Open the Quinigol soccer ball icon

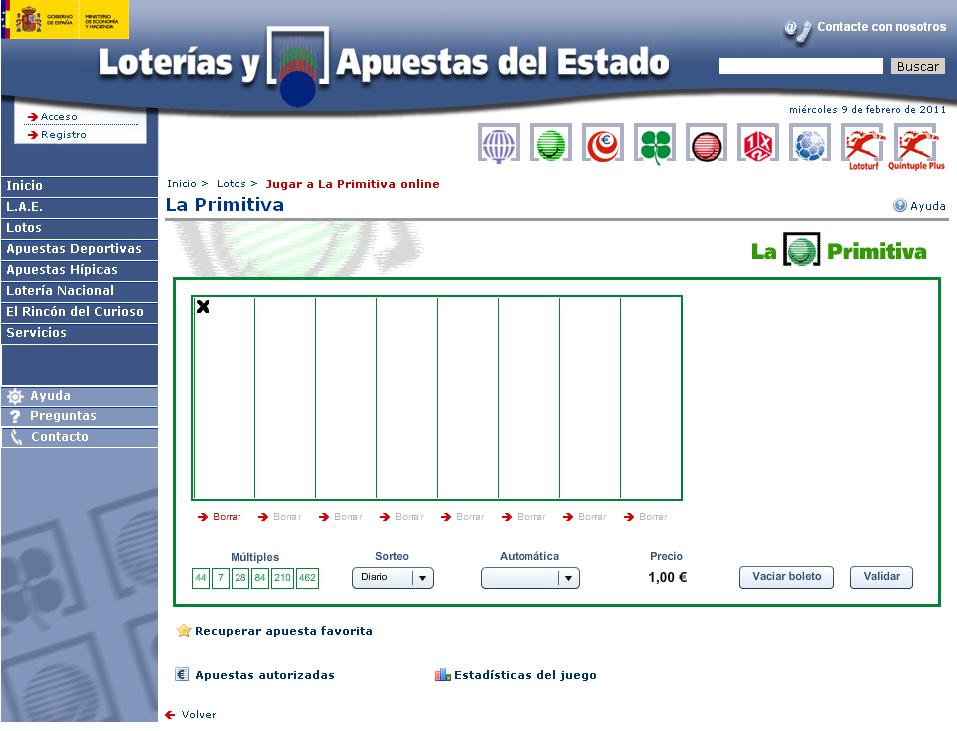pos(809,144)
